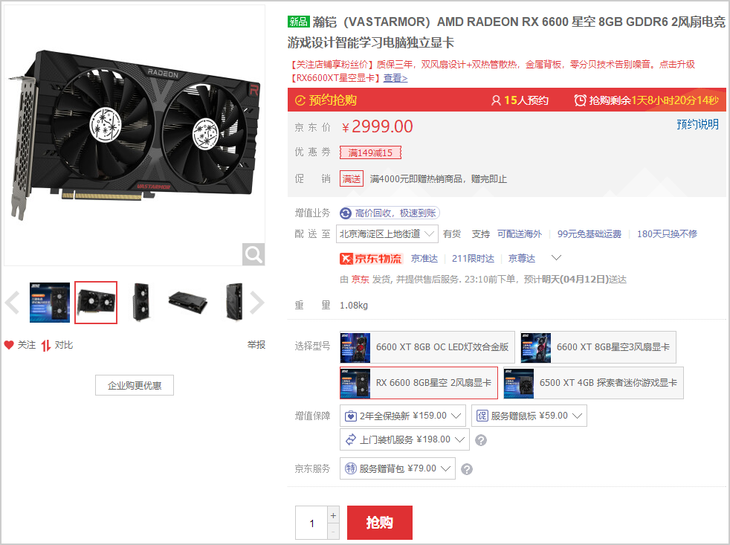Click the 对比 compare arrows icon
This screenshot has height=545, width=730.
[x=46, y=345]
